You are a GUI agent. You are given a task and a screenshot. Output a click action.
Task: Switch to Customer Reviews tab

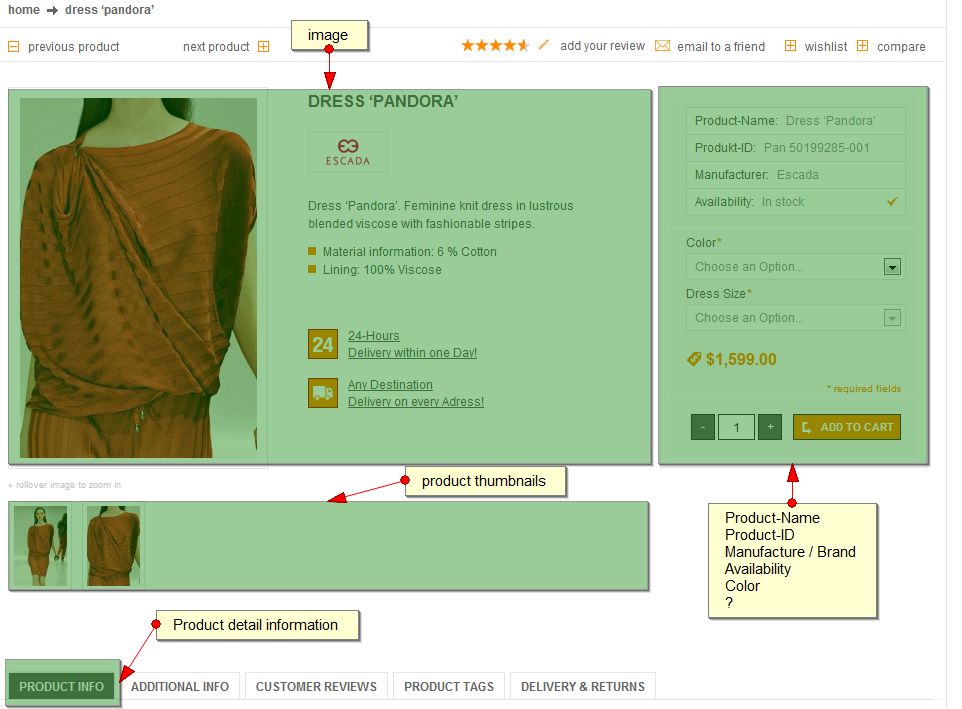point(316,686)
